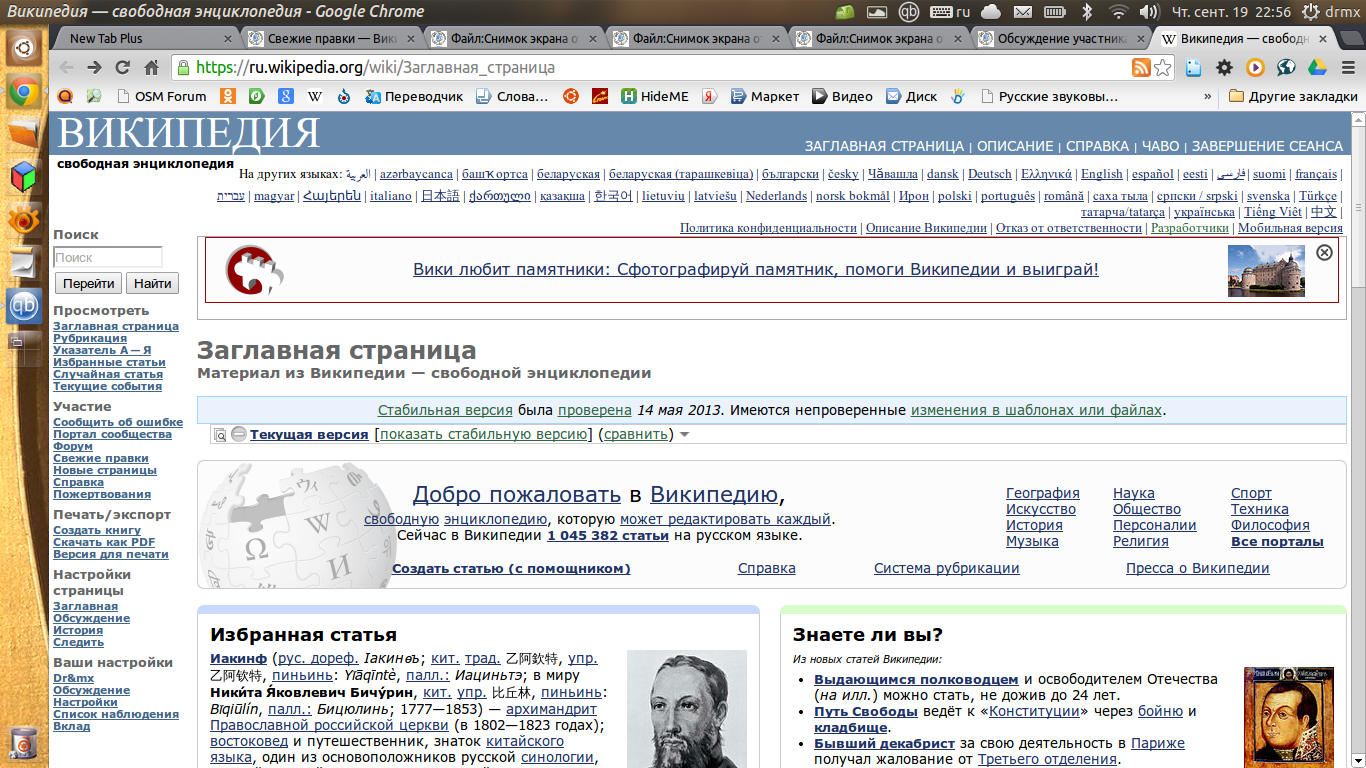The width and height of the screenshot is (1366, 768).
Task: Open Переводчик bookmark
Action: [x=415, y=97]
